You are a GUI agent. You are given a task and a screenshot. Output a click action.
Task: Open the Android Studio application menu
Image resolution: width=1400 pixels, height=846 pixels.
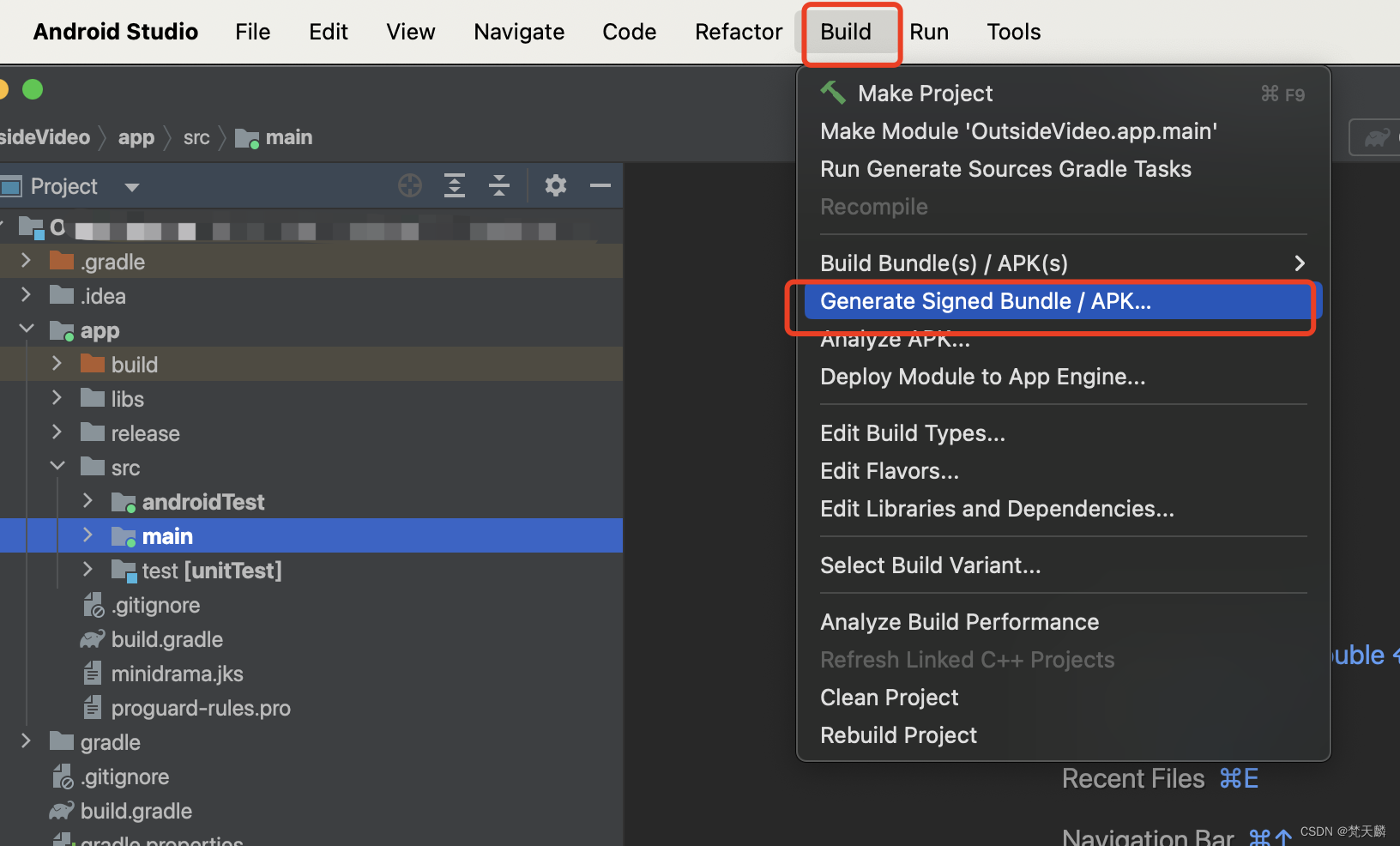(116, 32)
